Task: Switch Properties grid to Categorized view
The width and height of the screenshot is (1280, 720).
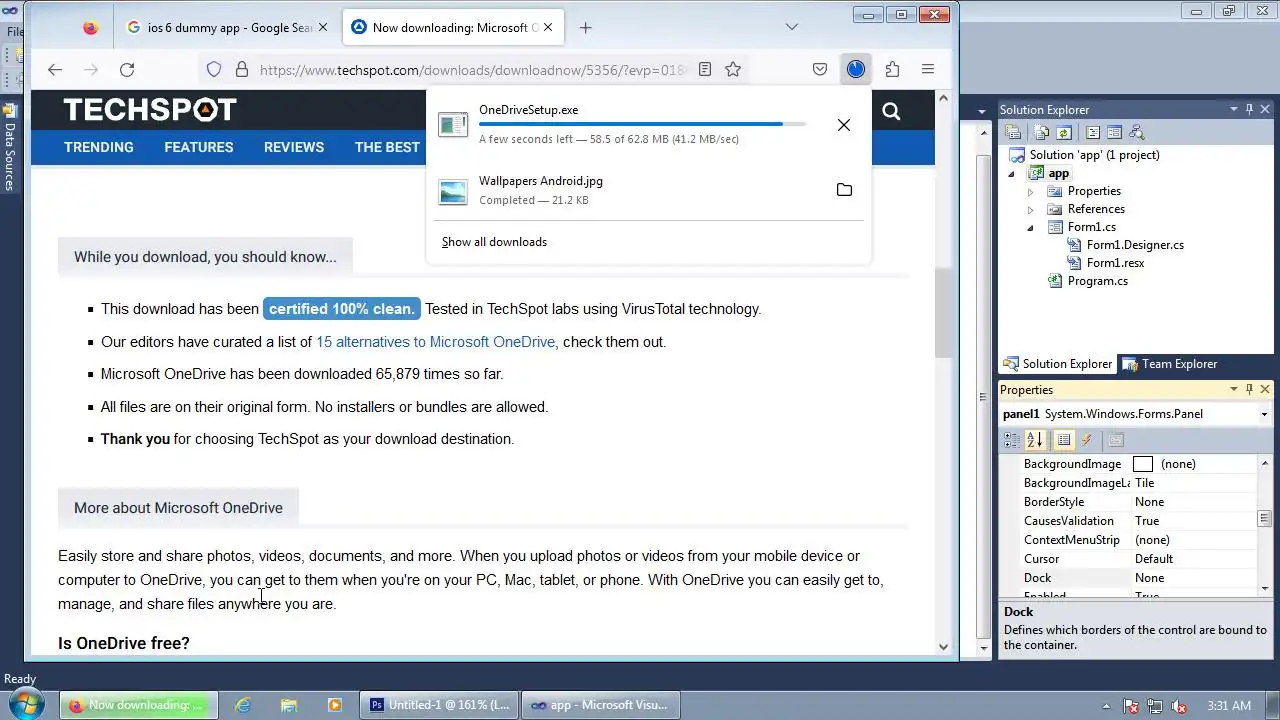Action: click(1013, 440)
